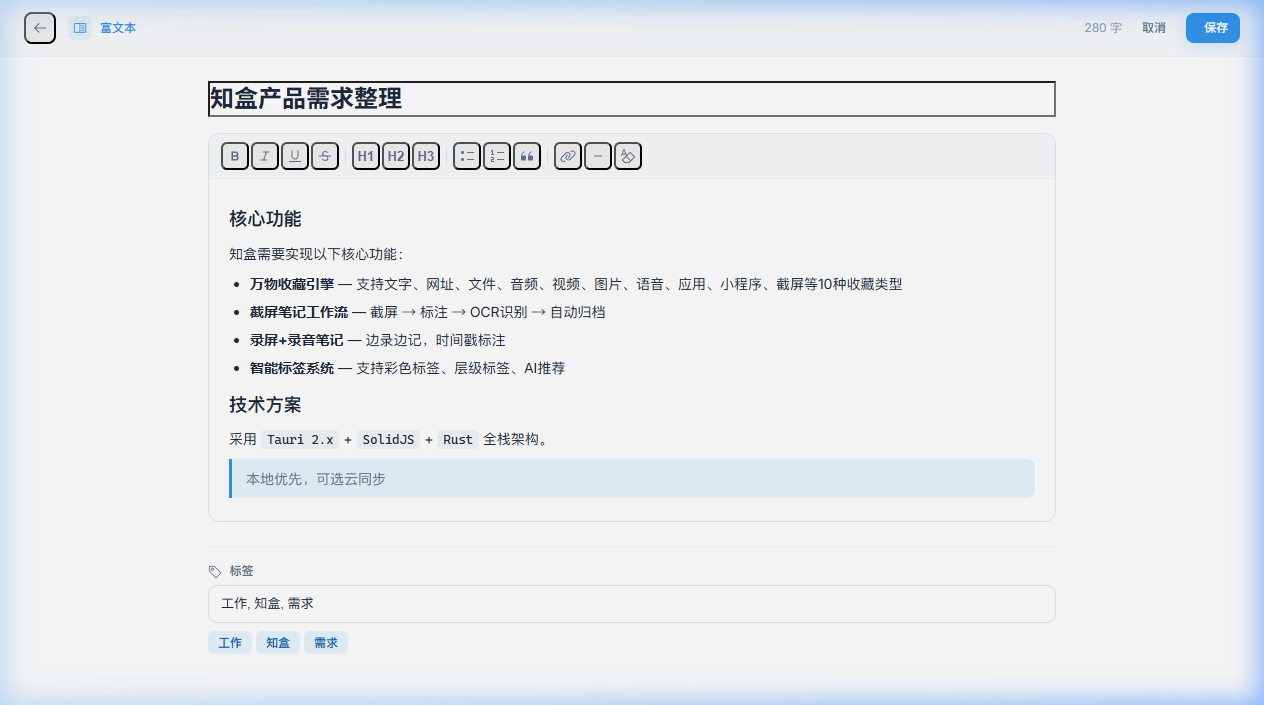Click the 取消 button
The image size is (1264, 705).
click(x=1154, y=28)
